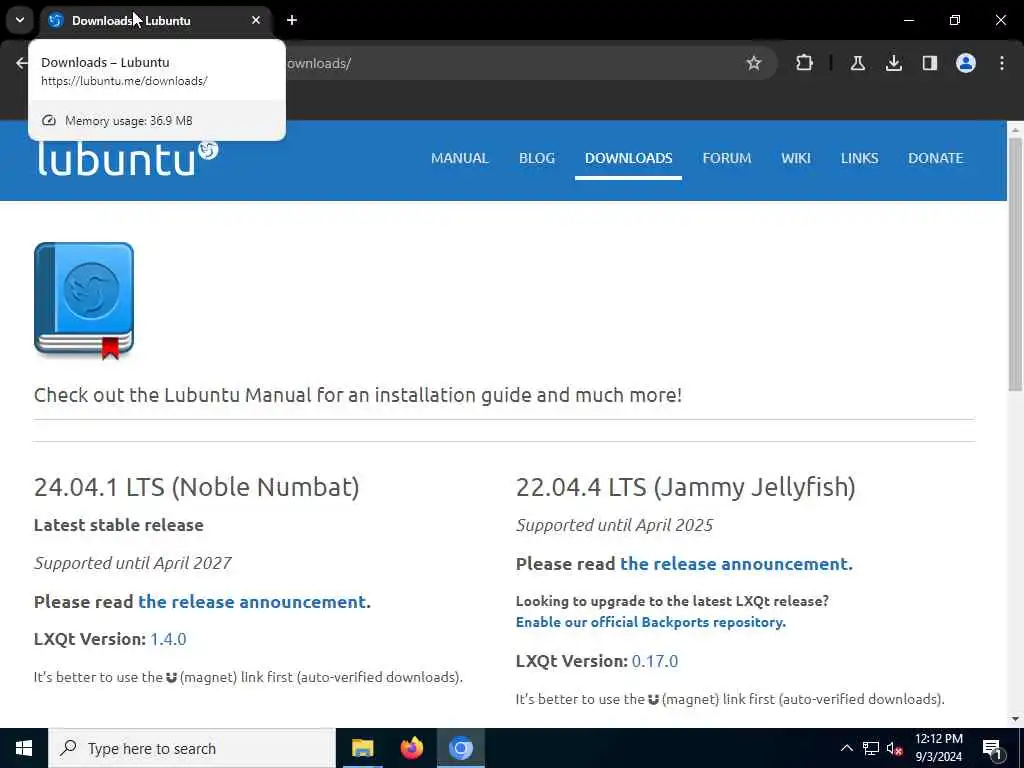Open File Explorer from the taskbar

click(362, 748)
